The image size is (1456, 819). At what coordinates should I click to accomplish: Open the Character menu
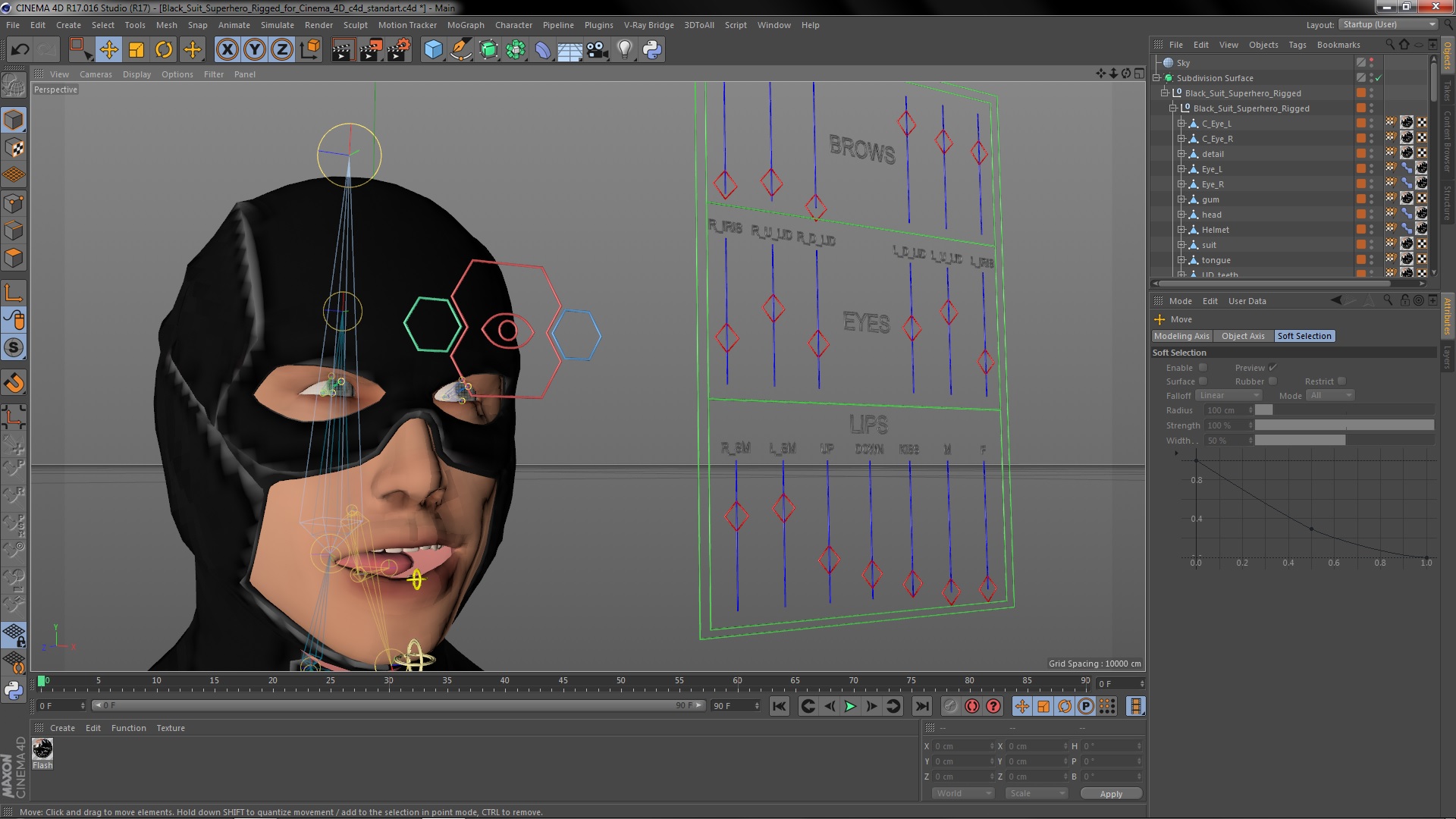(x=513, y=25)
